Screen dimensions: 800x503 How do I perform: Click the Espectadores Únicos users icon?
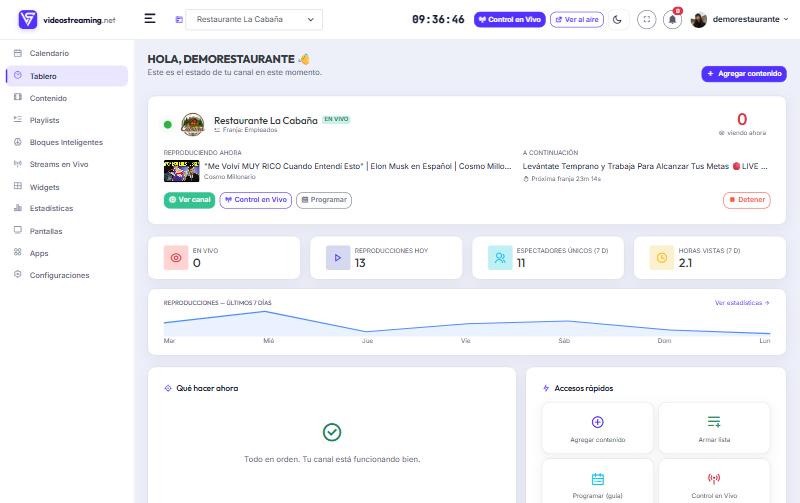500,258
